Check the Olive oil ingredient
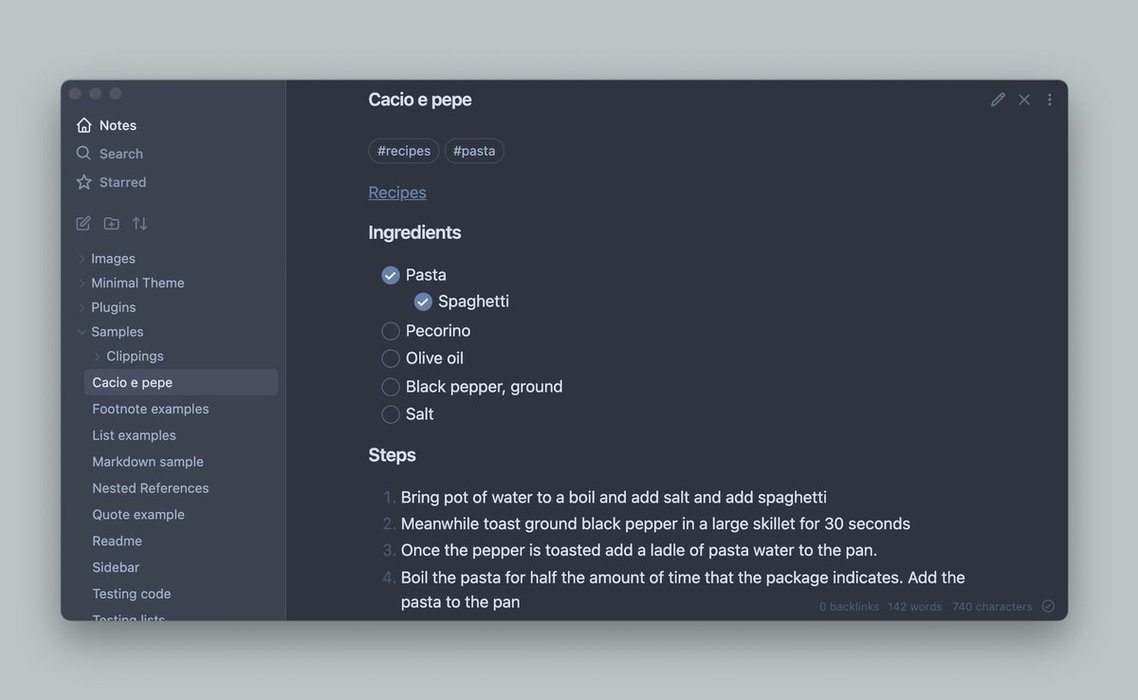 (391, 358)
